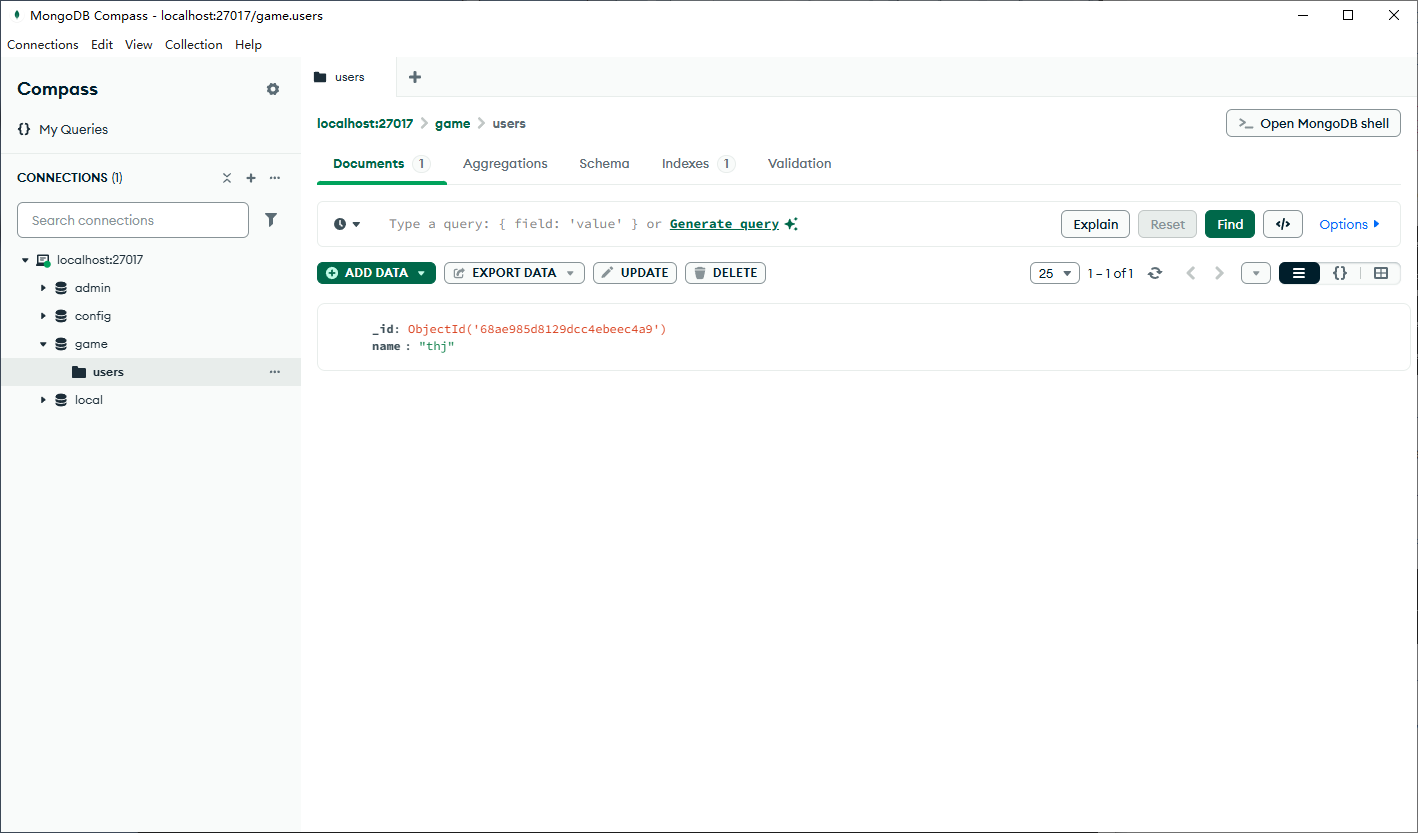Switch to the Validation tab
The height and width of the screenshot is (833, 1418).
point(799,164)
